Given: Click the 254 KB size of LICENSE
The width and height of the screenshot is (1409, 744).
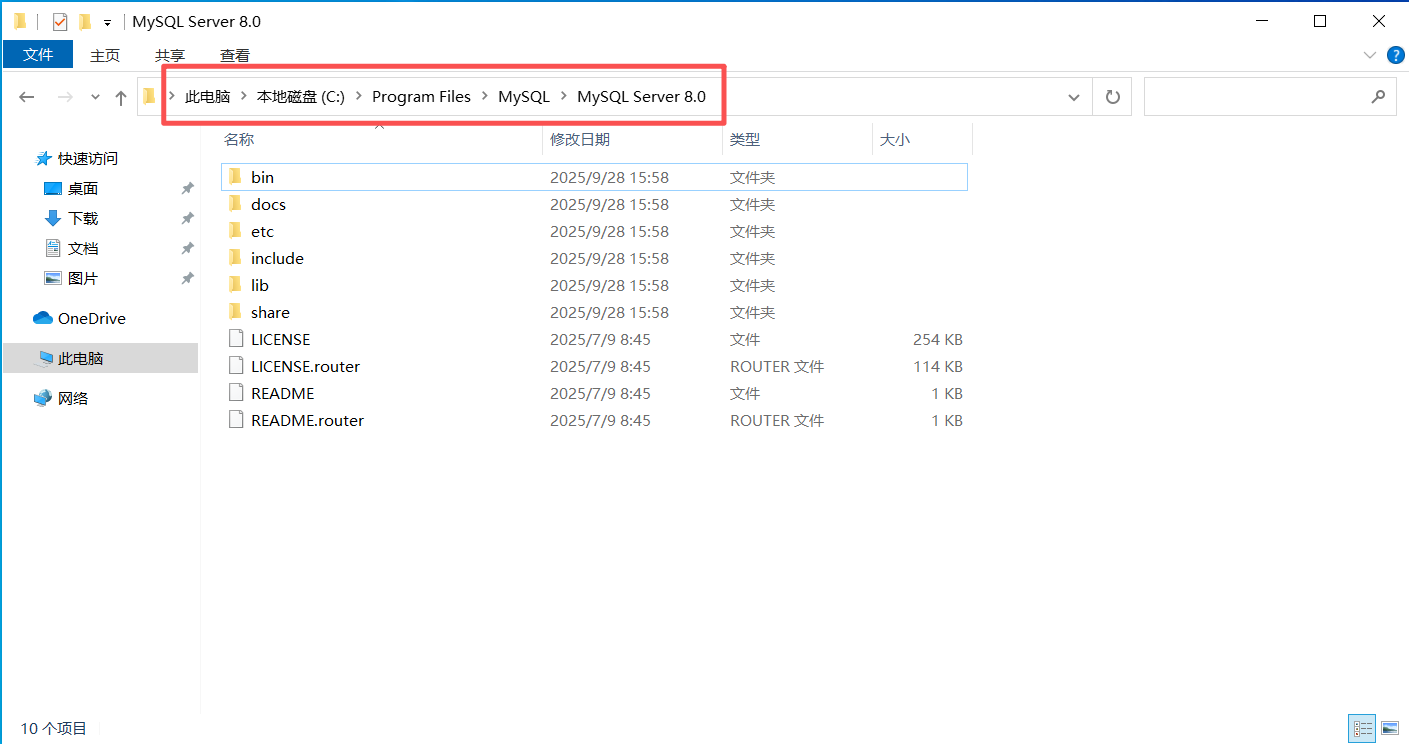Looking at the screenshot, I should (938, 339).
